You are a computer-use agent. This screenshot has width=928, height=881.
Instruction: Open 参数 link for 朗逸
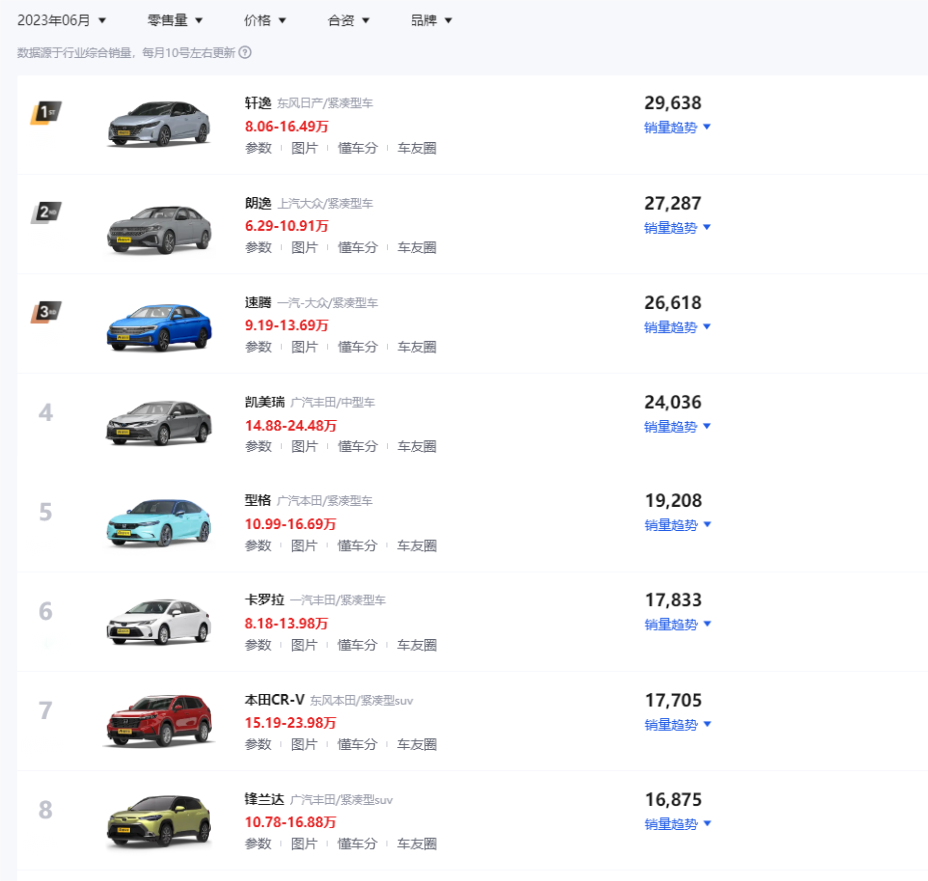point(258,247)
